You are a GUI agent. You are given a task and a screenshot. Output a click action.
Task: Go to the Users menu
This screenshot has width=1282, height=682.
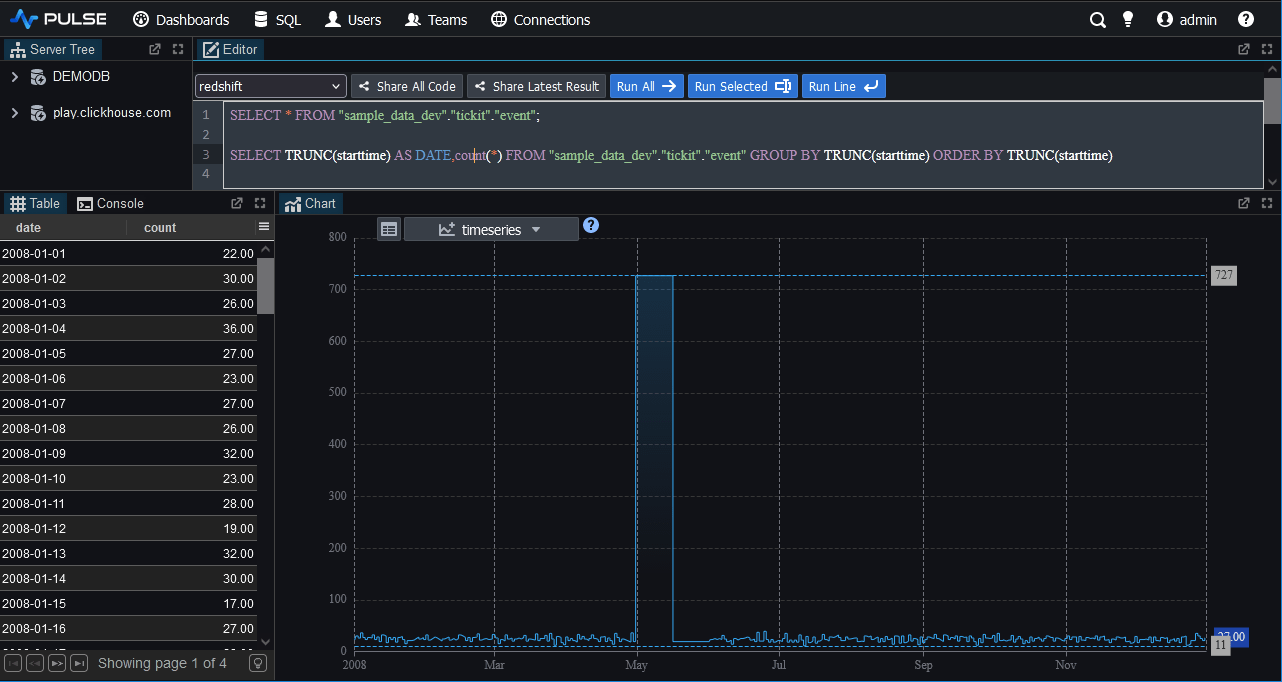pos(353,19)
